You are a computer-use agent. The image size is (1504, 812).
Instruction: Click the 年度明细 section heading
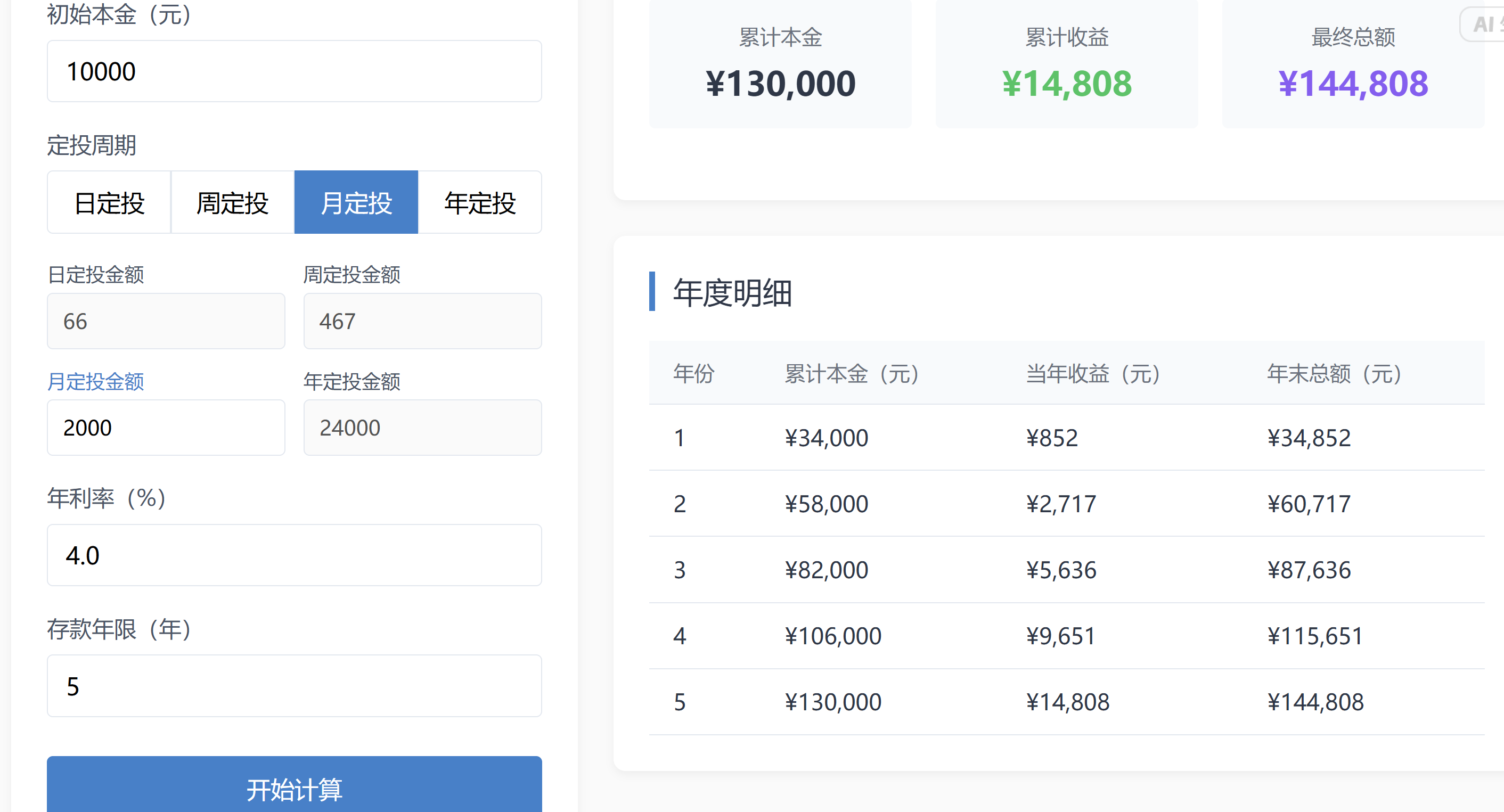[733, 293]
